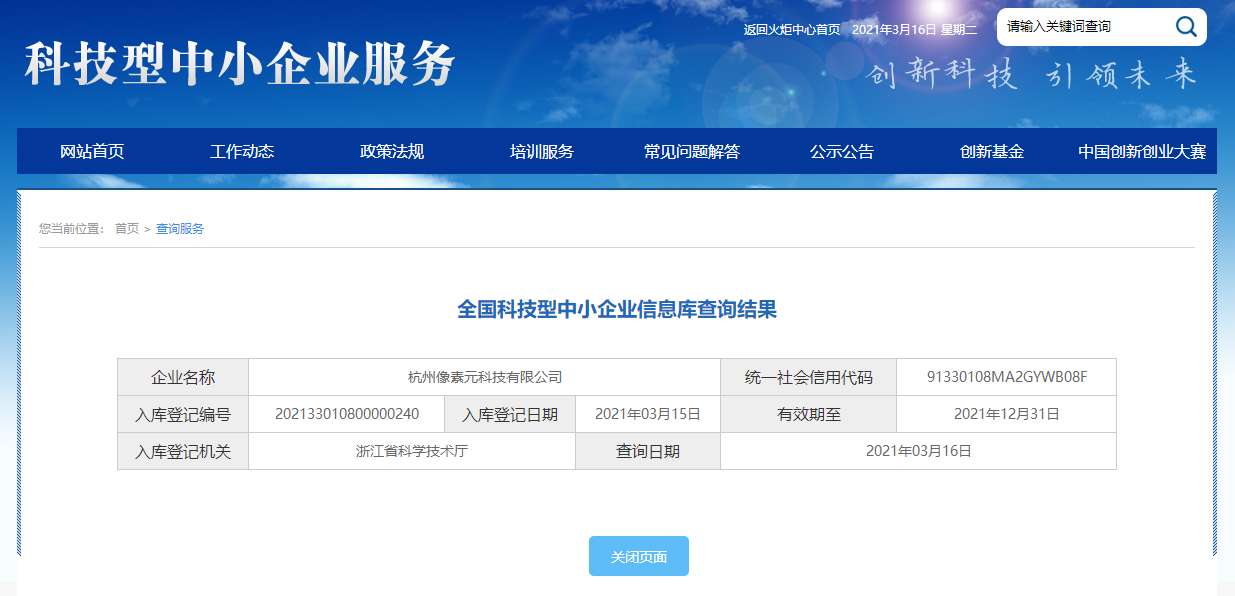Click the 入库登记机关 label cell
1235x596 pixels.
pyautogui.click(x=183, y=451)
